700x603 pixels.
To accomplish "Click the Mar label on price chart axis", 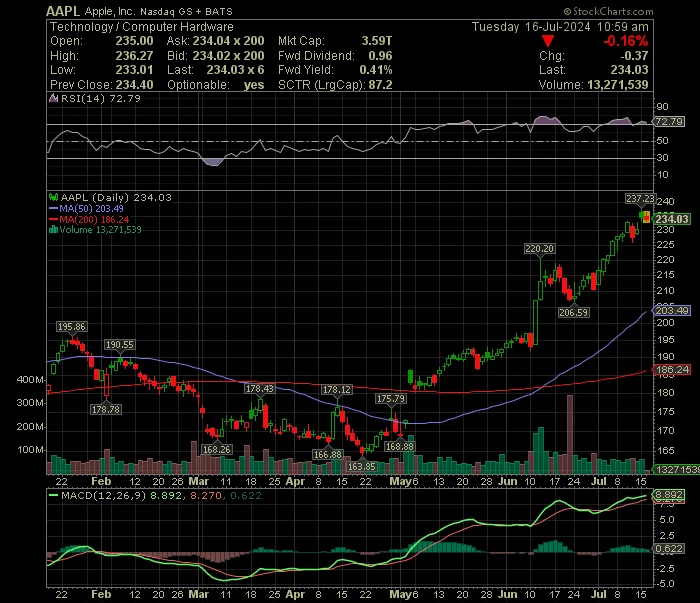I will (199, 482).
